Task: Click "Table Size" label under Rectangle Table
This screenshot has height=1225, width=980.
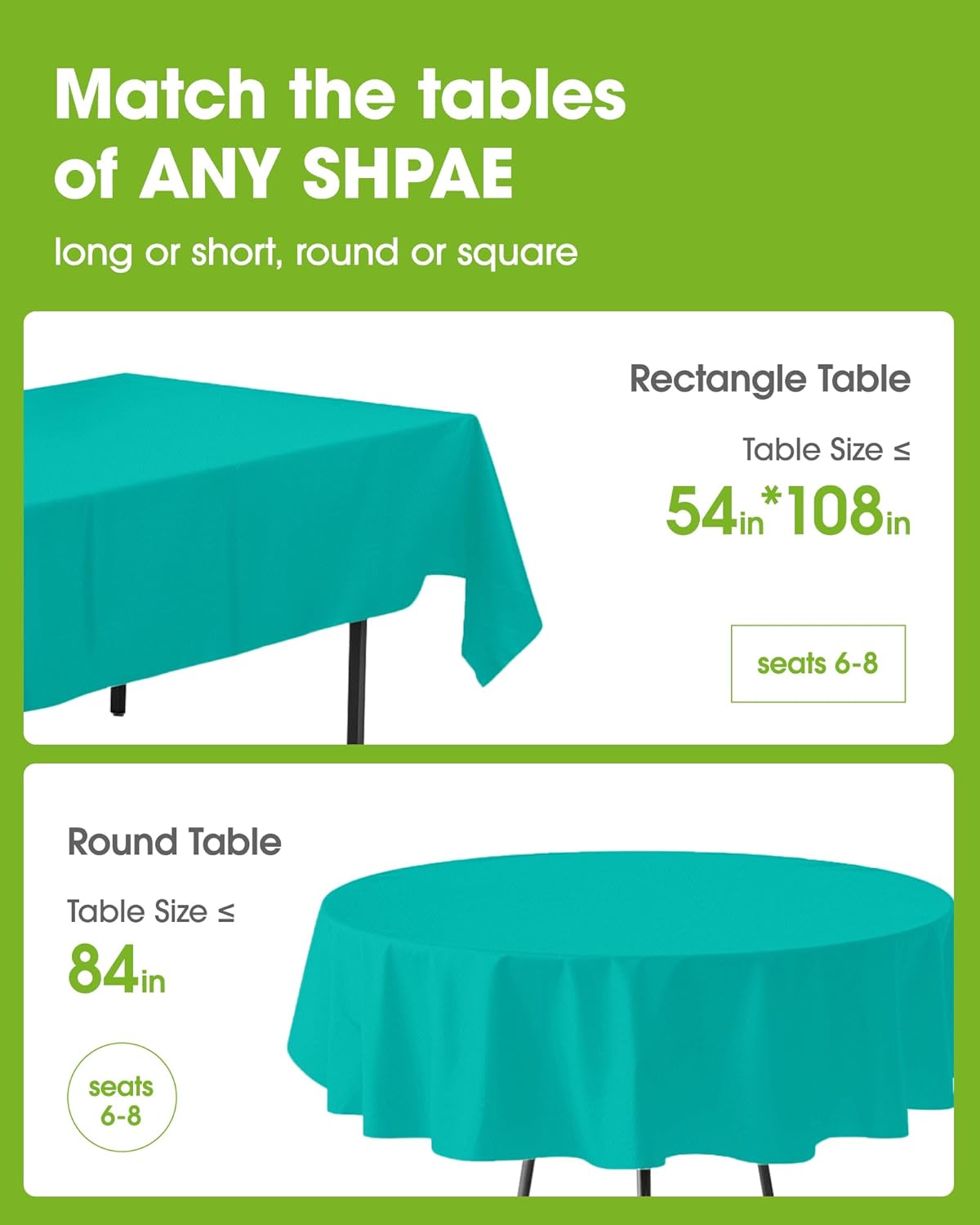Action: [x=812, y=450]
